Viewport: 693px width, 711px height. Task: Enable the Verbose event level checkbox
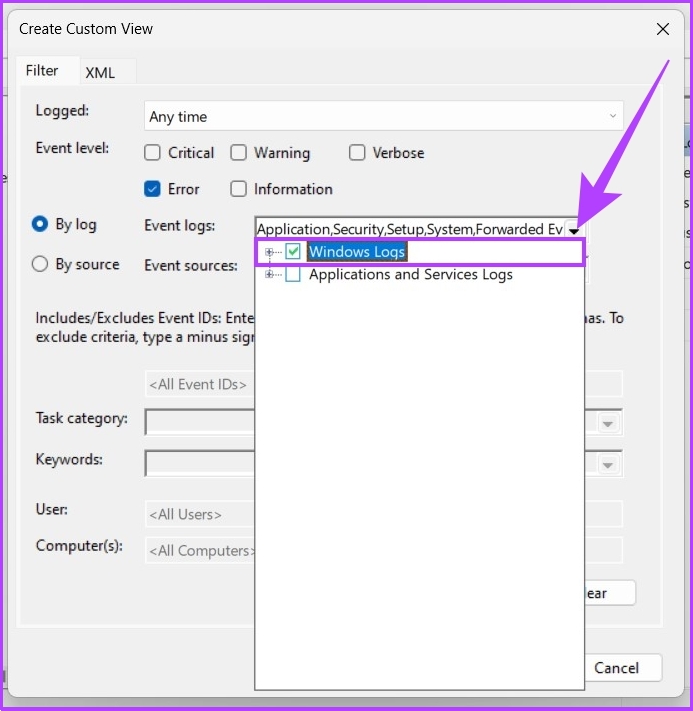tap(357, 153)
